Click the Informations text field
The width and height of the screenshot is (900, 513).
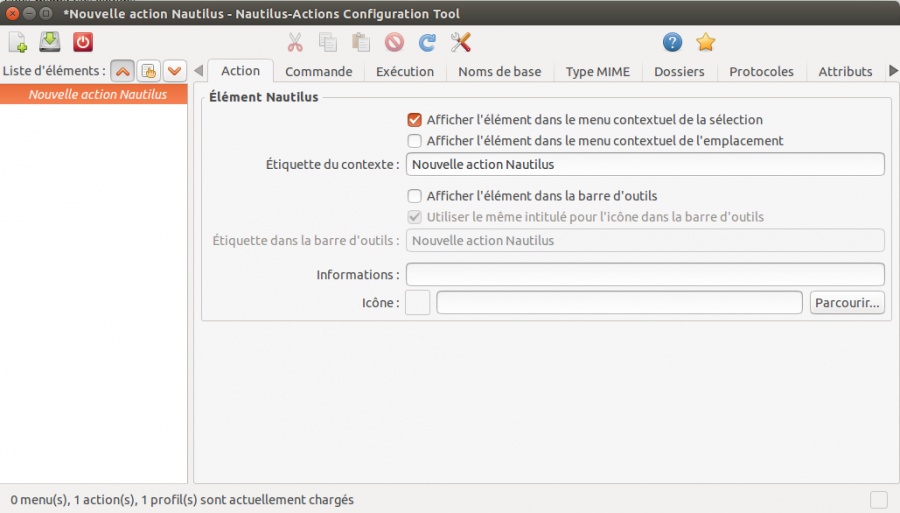(645, 274)
